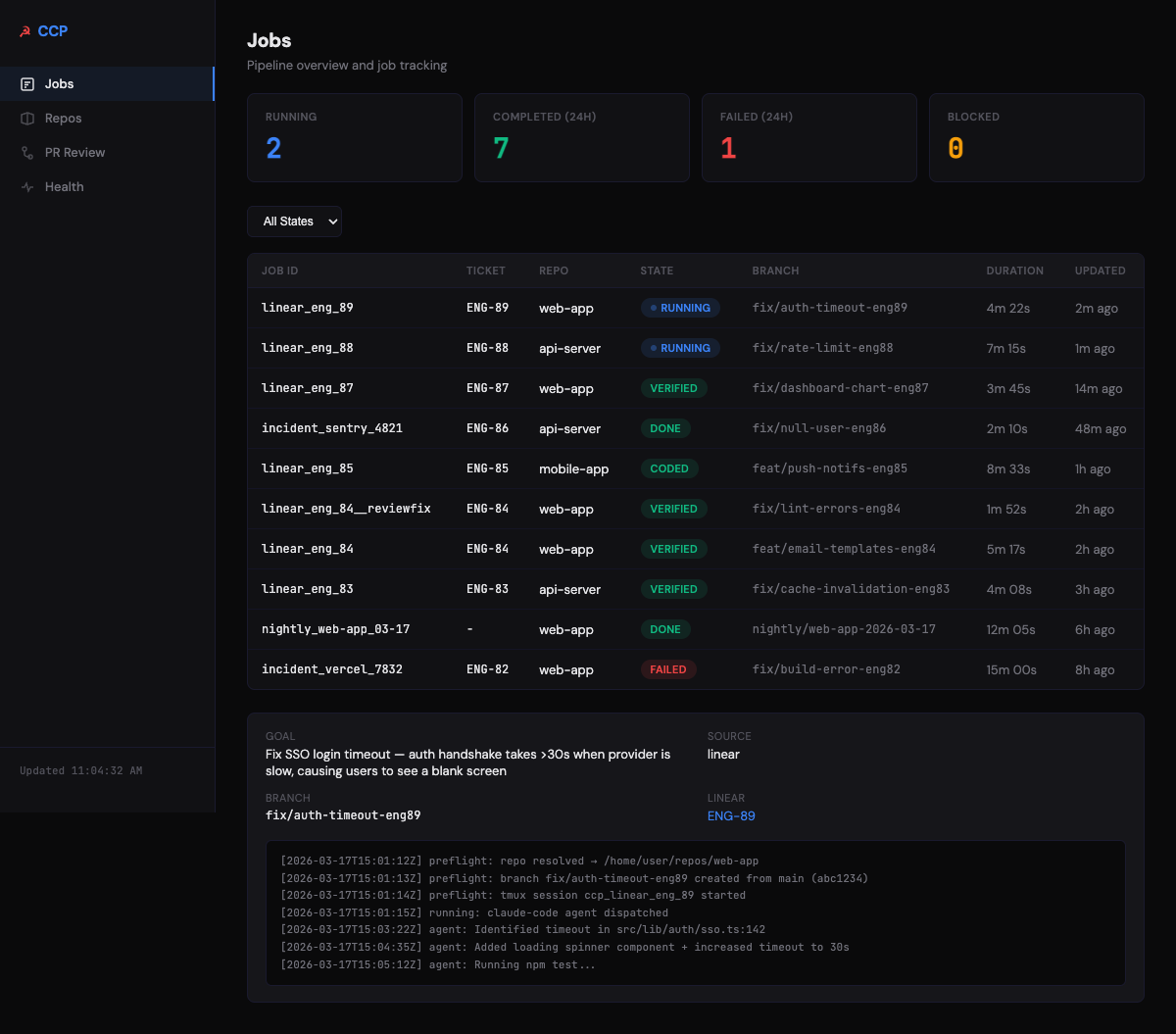Image resolution: width=1176 pixels, height=1034 pixels.
Task: Click the DONE badge for ENG-86
Action: pos(665,428)
